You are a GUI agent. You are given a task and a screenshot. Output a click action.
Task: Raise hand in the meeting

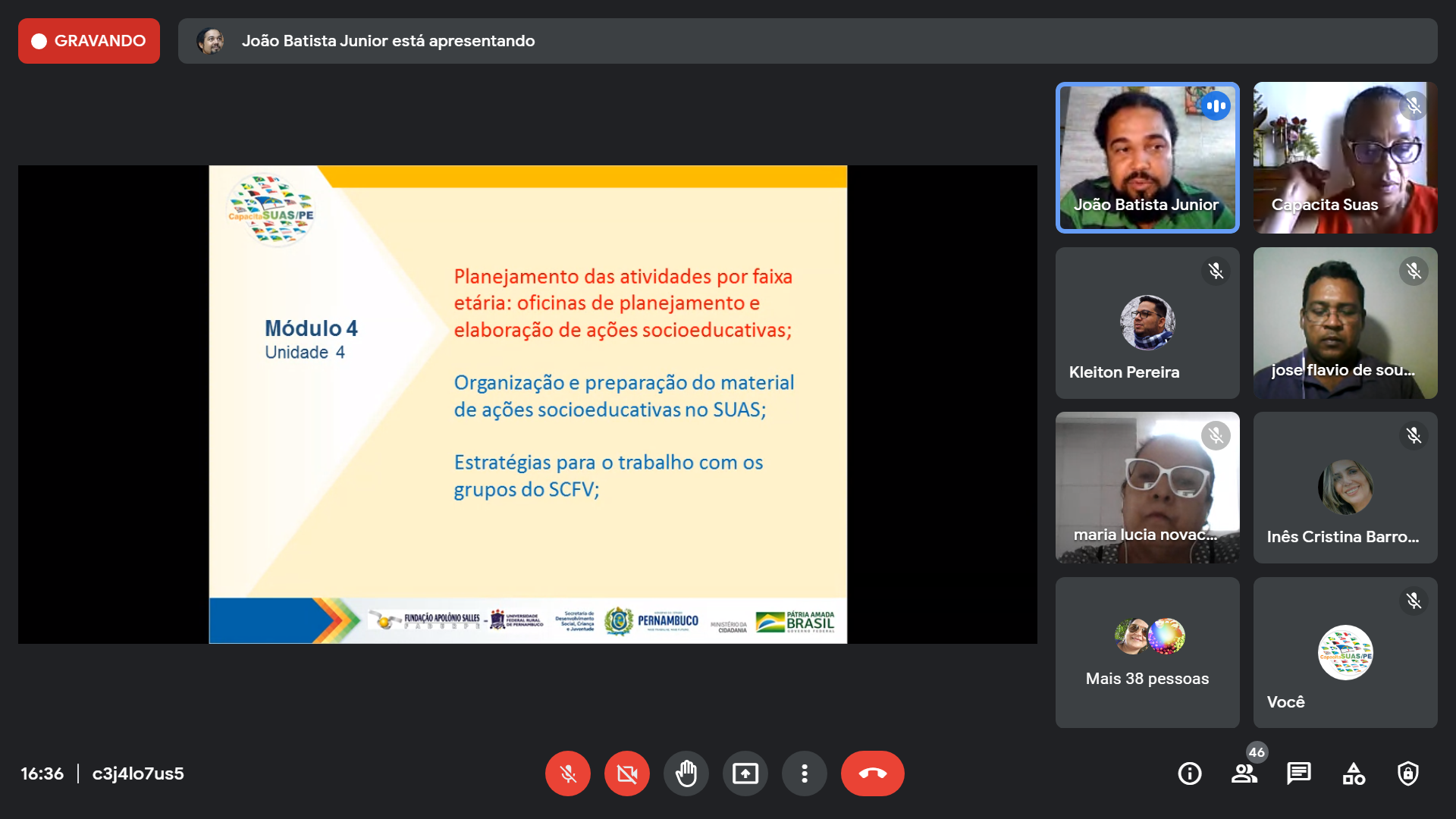coord(686,773)
